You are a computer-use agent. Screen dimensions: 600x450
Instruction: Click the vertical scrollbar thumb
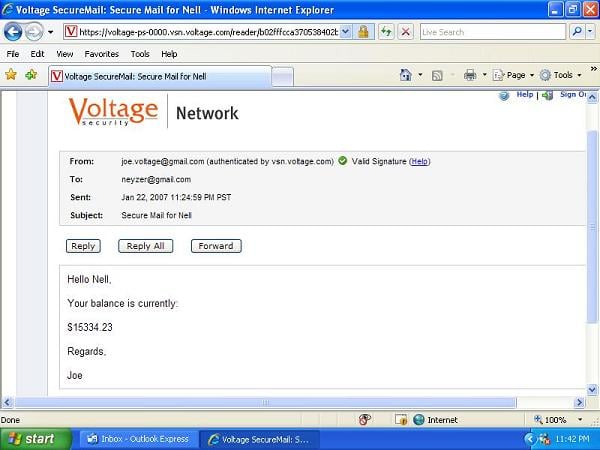click(592, 227)
